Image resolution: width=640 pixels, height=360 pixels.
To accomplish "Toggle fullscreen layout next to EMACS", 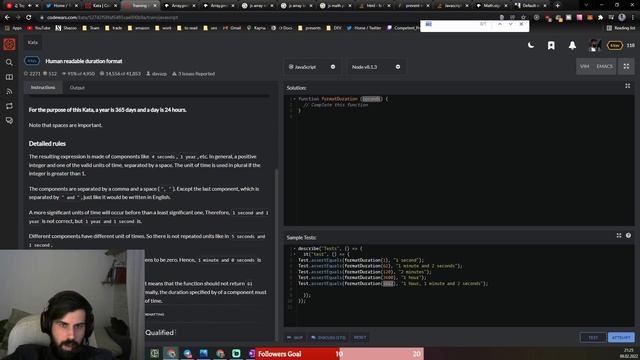I will click(626, 67).
